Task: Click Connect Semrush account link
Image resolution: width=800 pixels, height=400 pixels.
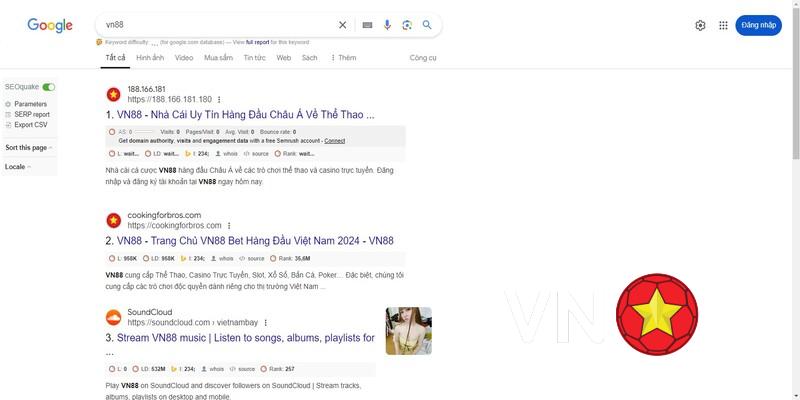Action: click(x=335, y=141)
